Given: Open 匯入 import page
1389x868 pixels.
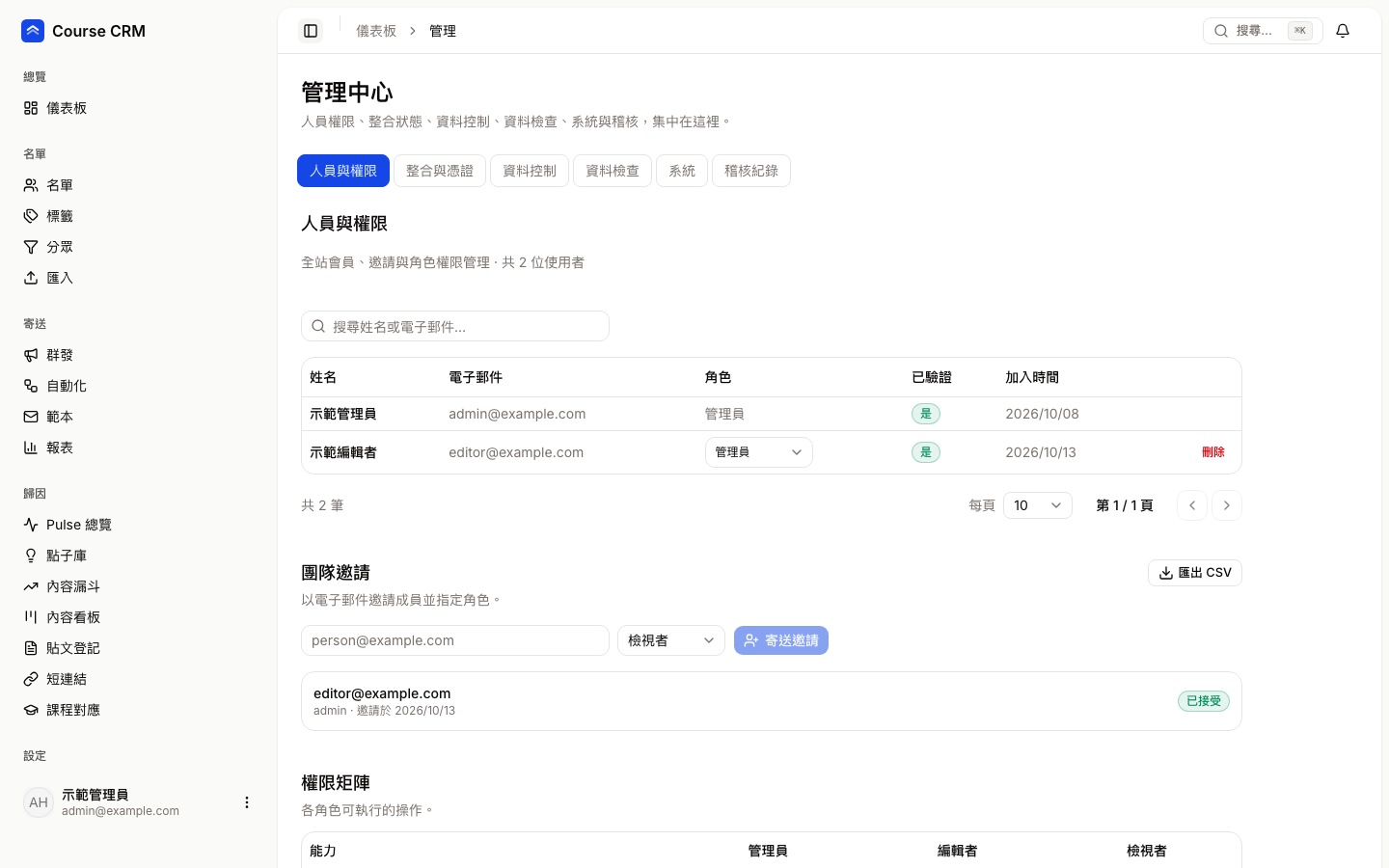Looking at the screenshot, I should click(x=138, y=278).
